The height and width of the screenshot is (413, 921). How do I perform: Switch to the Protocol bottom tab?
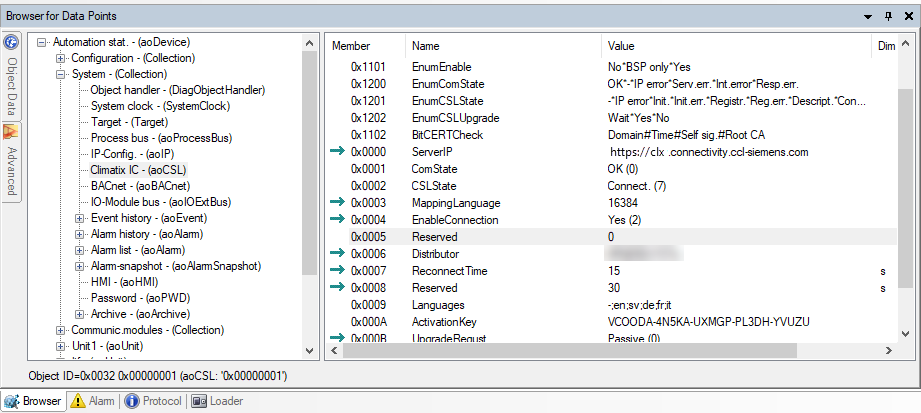pyautogui.click(x=153, y=401)
